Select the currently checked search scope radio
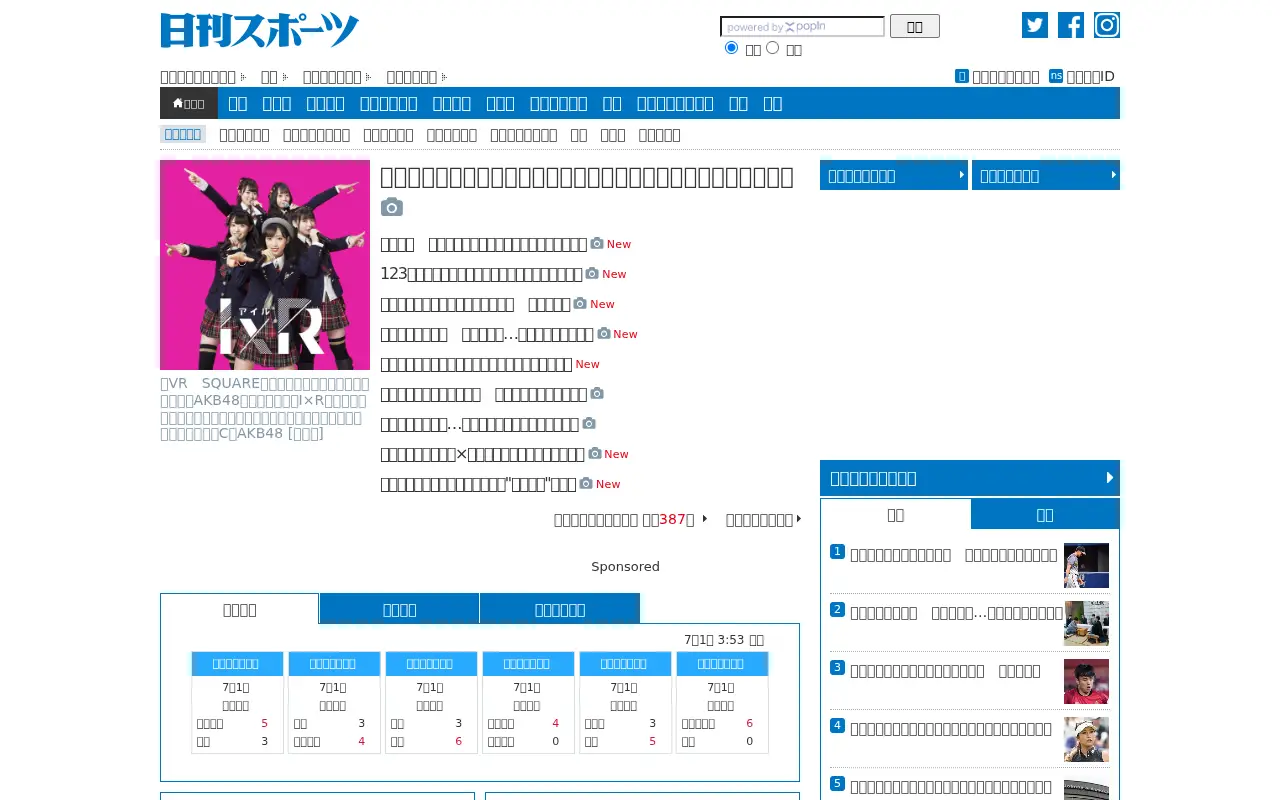This screenshot has height=800, width=1280. 731,48
